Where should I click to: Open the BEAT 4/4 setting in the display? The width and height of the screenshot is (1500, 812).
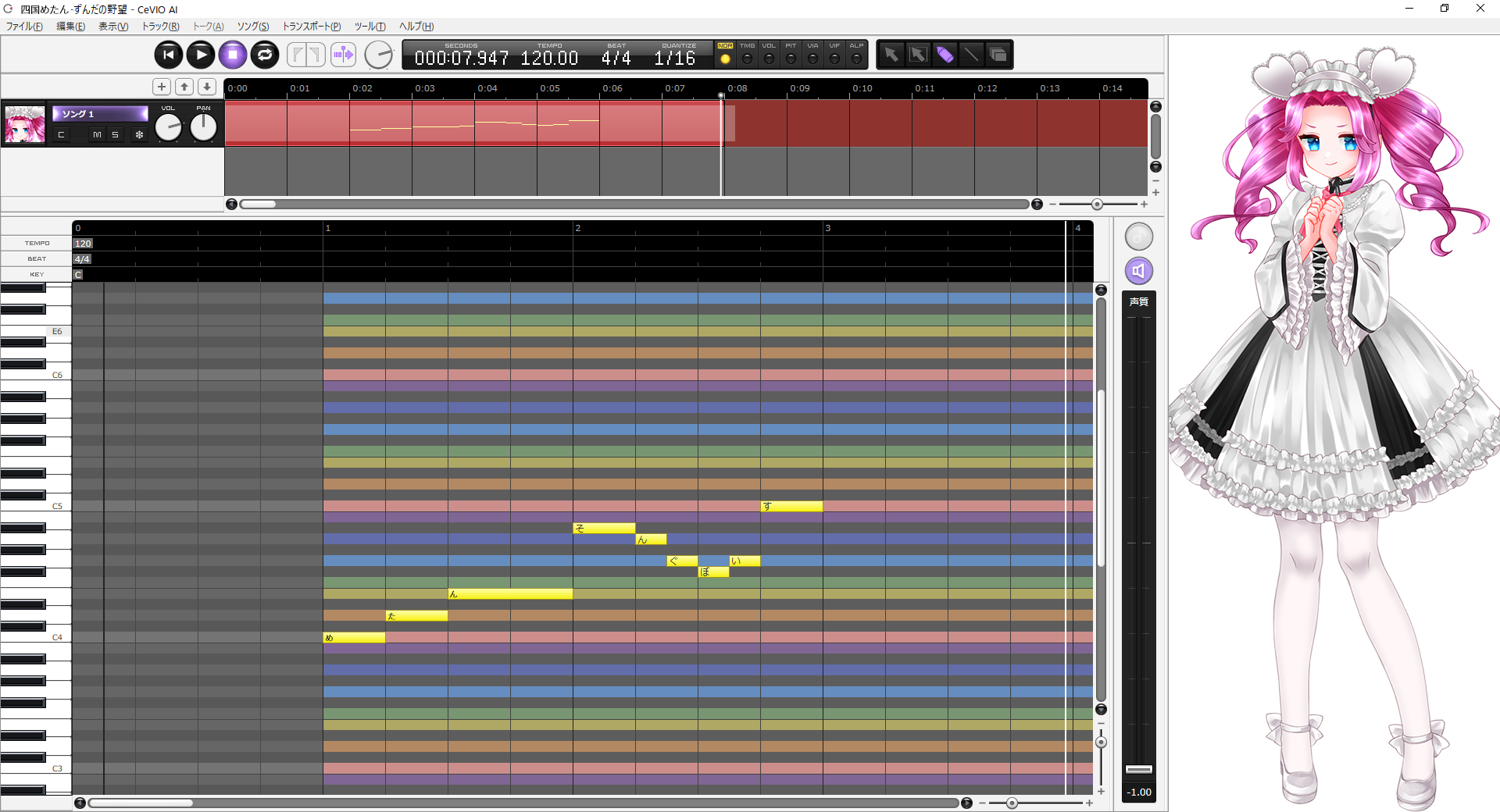[616, 58]
